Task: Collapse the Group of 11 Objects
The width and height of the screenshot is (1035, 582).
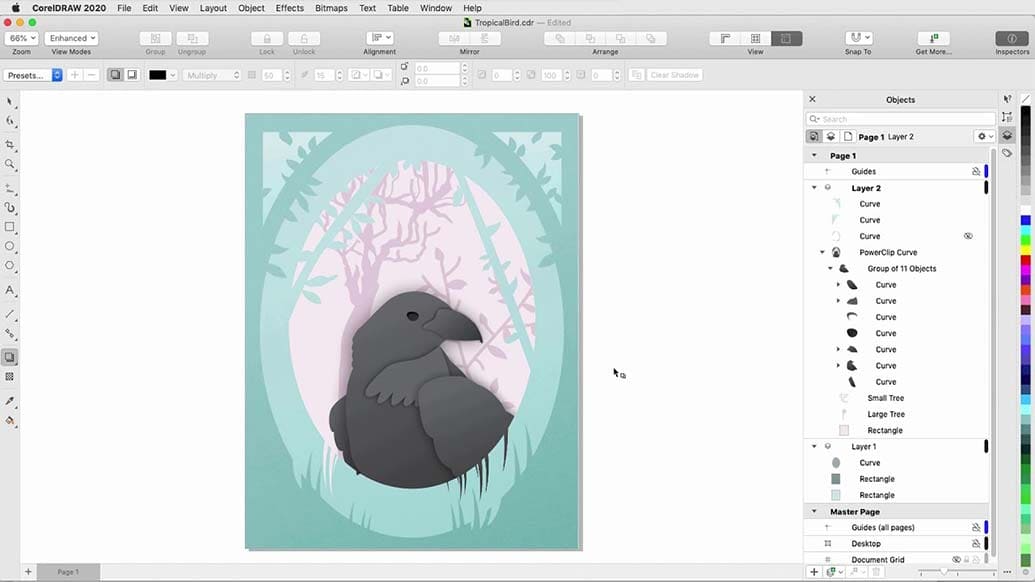Action: 830,269
